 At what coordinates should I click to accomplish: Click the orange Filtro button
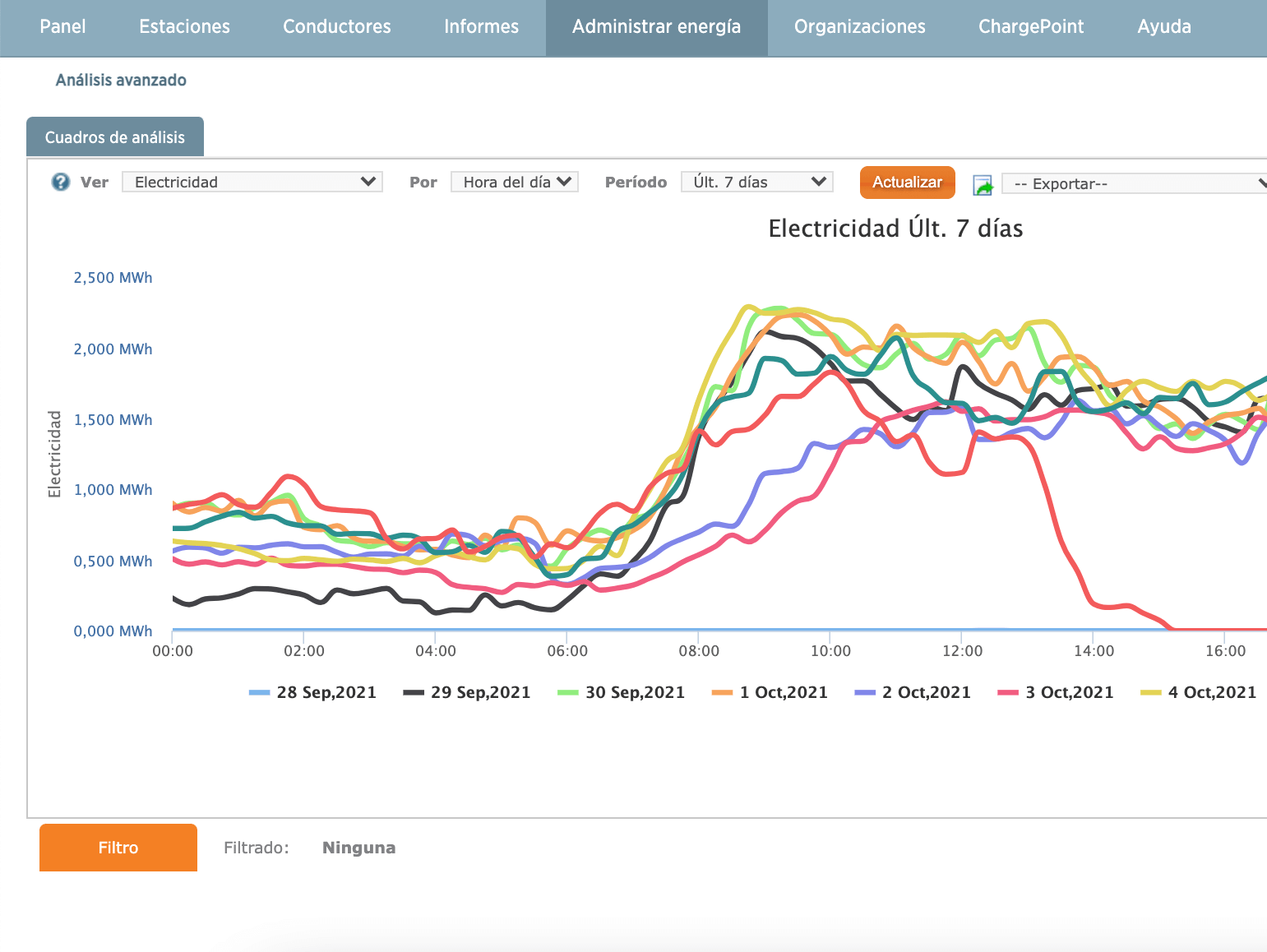[118, 848]
